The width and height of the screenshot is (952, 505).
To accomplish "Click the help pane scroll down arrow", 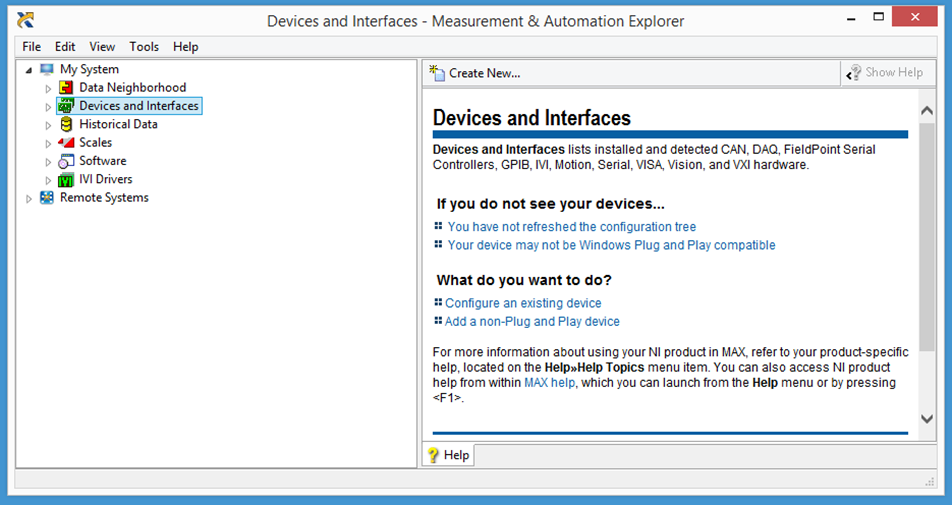I will click(x=926, y=419).
